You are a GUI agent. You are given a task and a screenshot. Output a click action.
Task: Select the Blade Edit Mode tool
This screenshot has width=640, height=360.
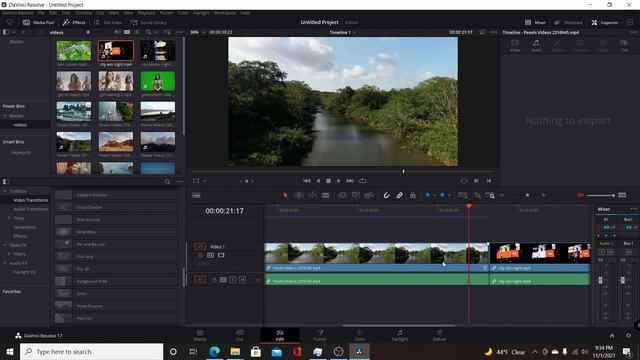326,196
